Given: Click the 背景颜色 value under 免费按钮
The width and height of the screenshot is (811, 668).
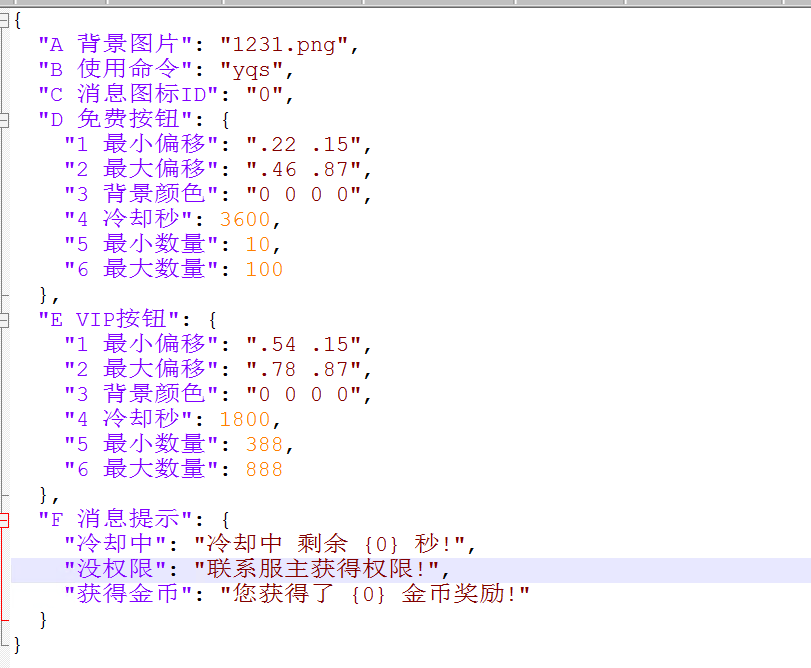Looking at the screenshot, I should [x=303, y=194].
